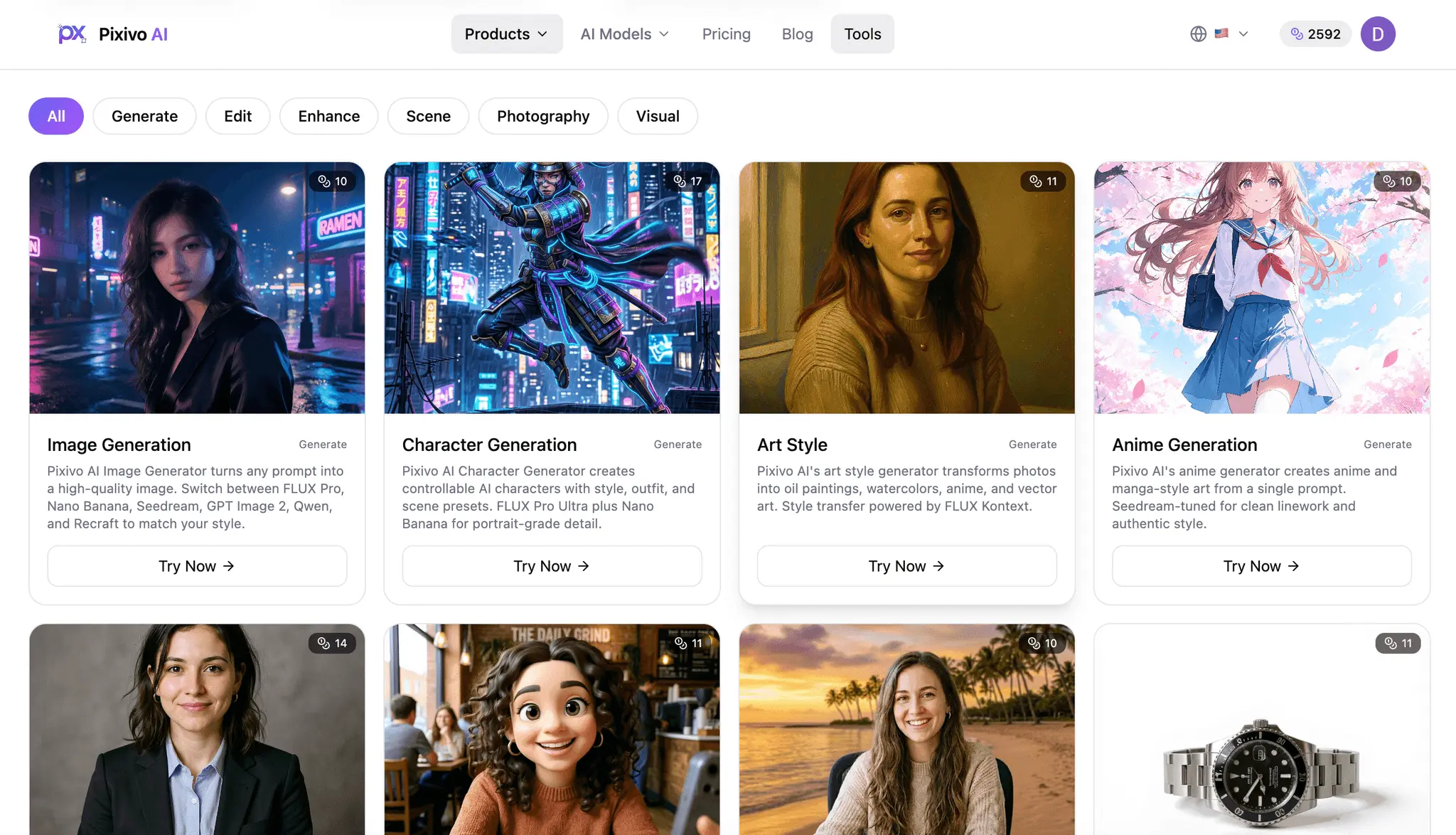
Task: Open the globe language icon
Action: point(1198,34)
